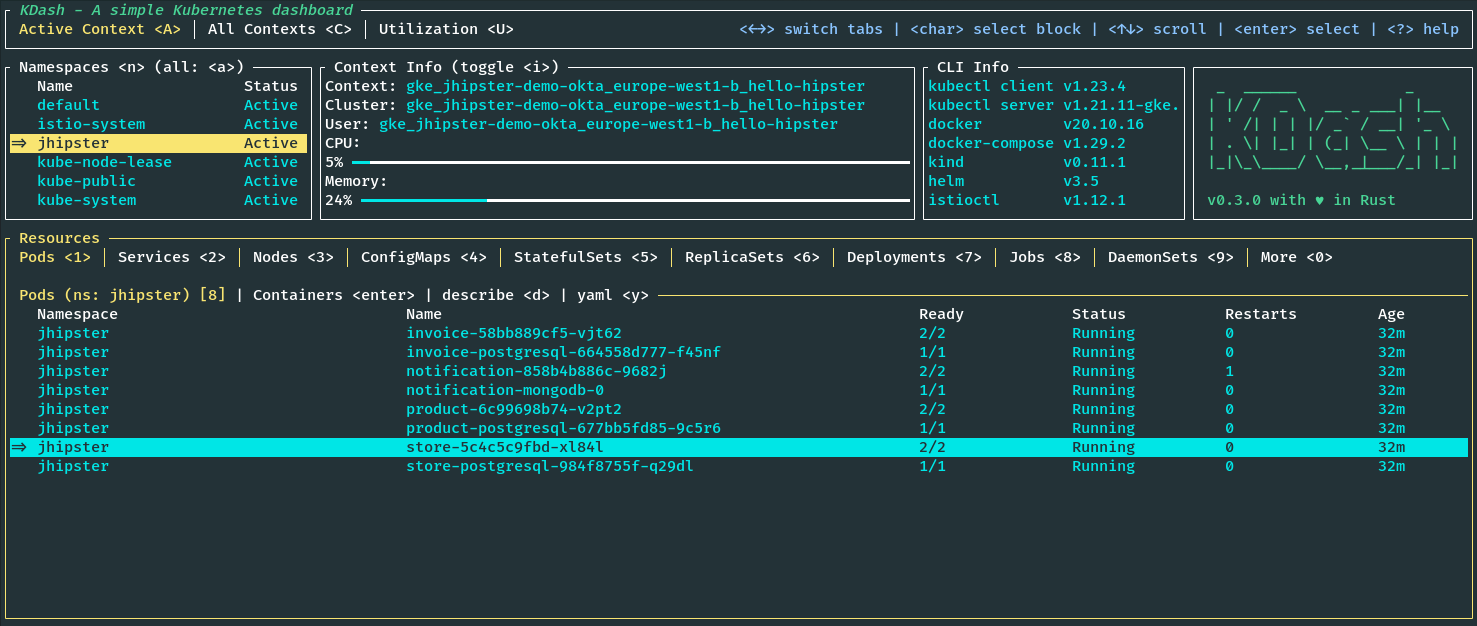This screenshot has height=626, width=1477.
Task: Click the CPU usage bar
Action: coord(630,162)
